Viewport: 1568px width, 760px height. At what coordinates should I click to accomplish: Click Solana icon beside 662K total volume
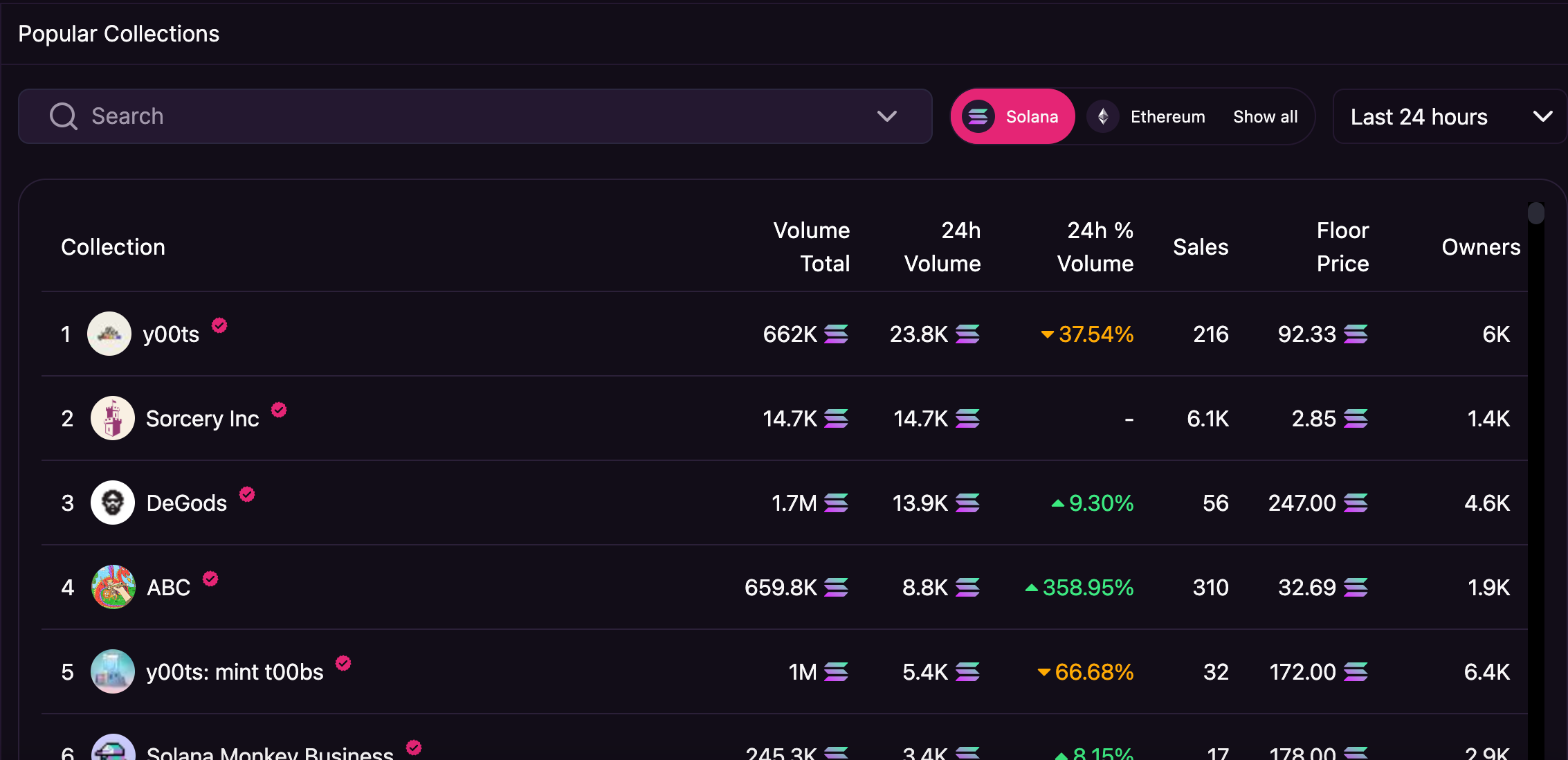point(836,334)
